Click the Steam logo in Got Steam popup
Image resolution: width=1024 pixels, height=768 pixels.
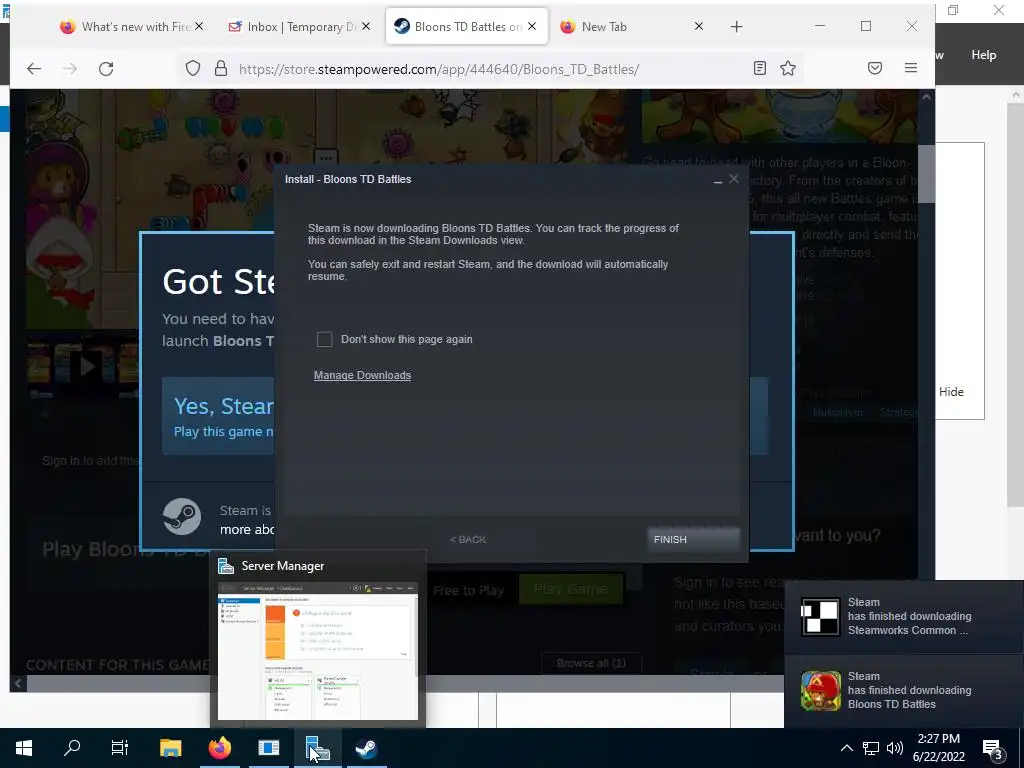[182, 517]
